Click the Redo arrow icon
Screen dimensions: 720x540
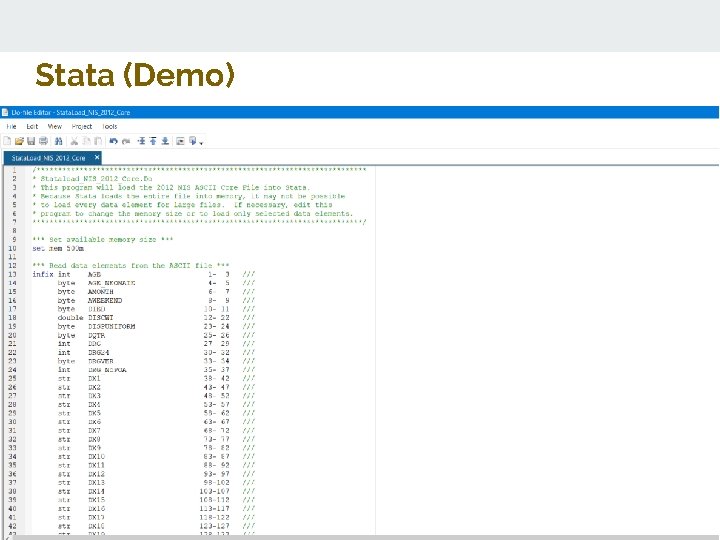pyautogui.click(x=126, y=141)
